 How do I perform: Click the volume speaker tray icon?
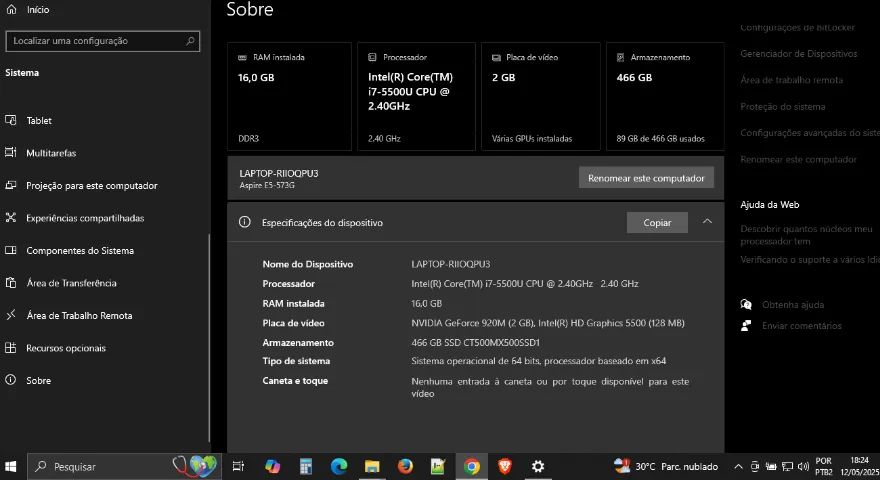coord(803,467)
